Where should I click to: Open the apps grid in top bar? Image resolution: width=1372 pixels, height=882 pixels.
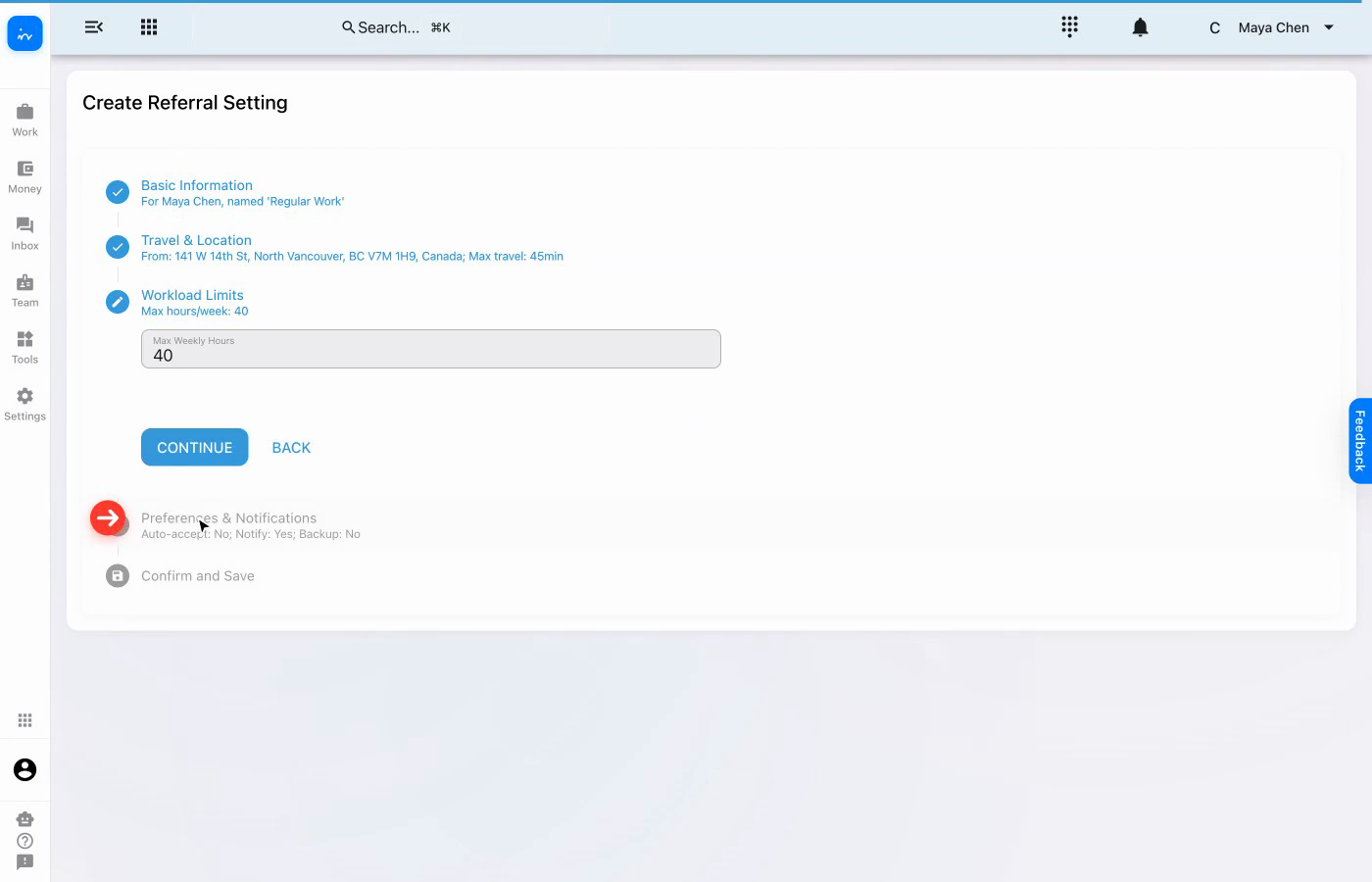pyautogui.click(x=149, y=27)
